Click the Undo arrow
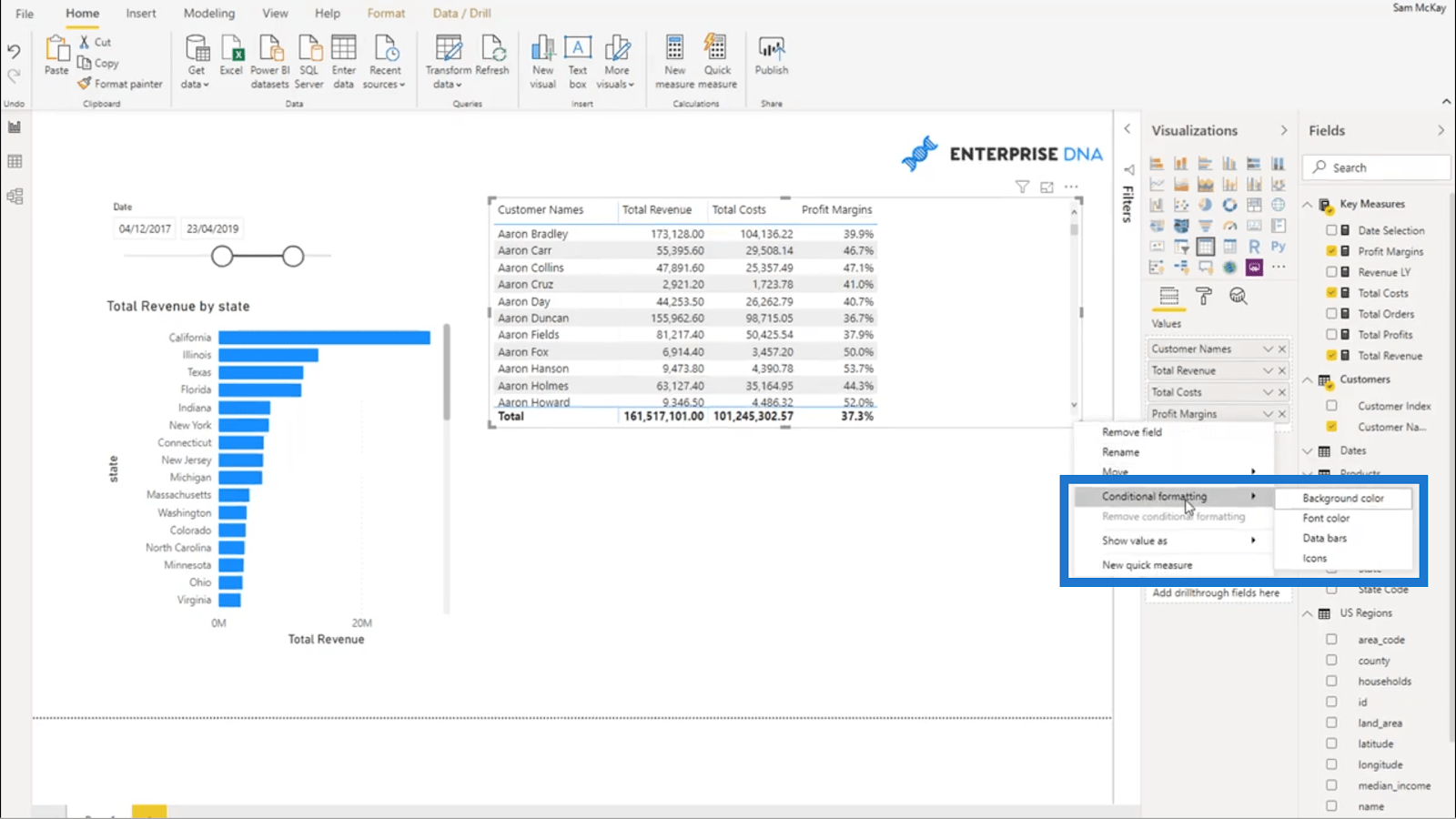The height and width of the screenshot is (819, 1456). tap(14, 51)
